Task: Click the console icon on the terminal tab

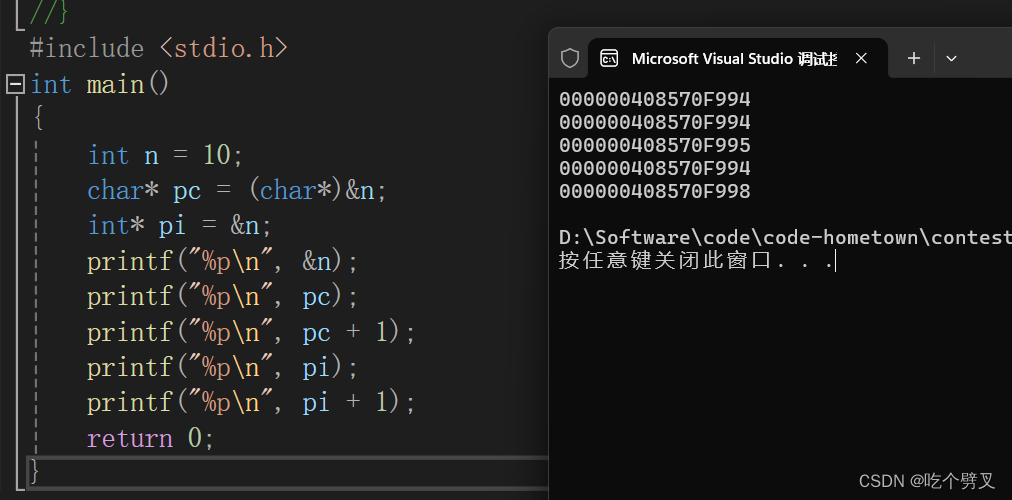Action: 609,59
